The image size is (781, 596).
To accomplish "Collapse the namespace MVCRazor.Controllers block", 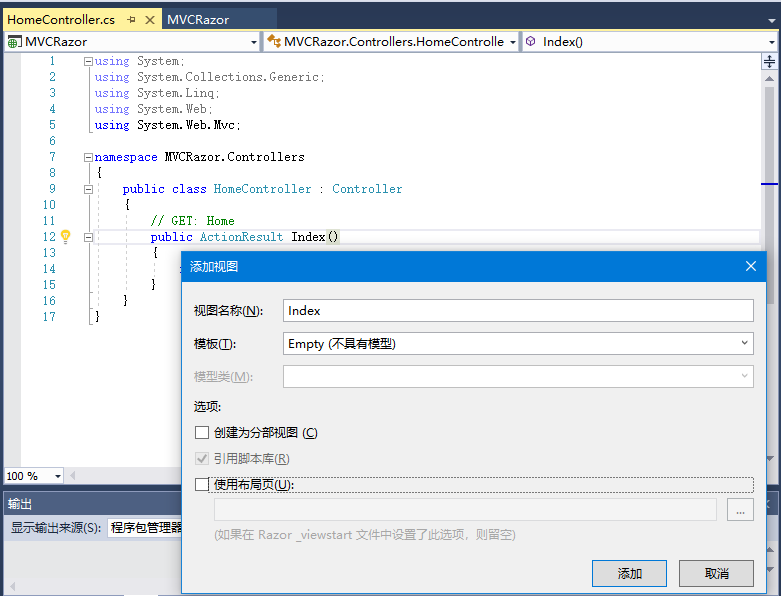I will pyautogui.click(x=88, y=157).
